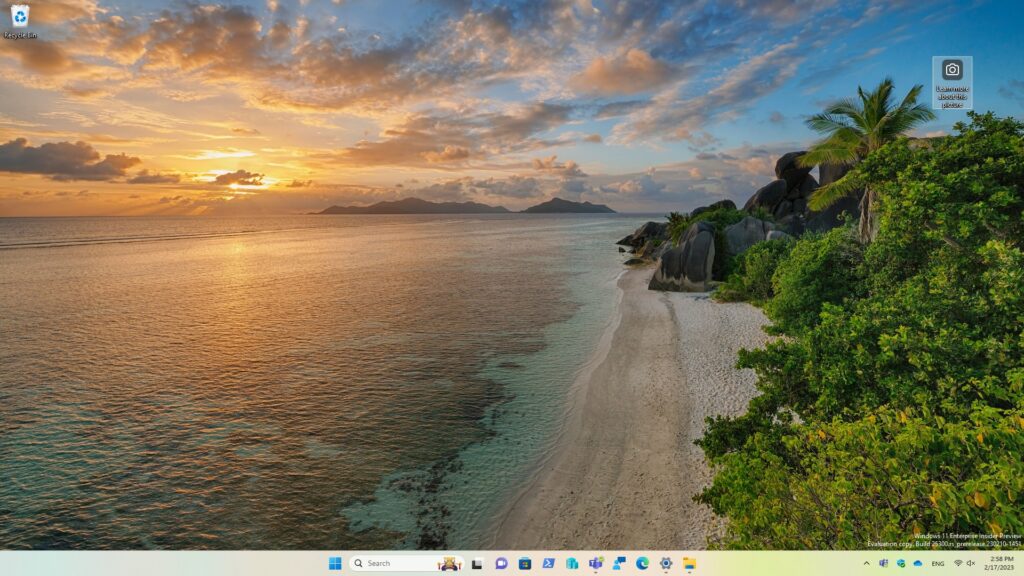Image resolution: width=1024 pixels, height=576 pixels.
Task: Launch the purple Chat app on taskbar
Action: click(501, 563)
